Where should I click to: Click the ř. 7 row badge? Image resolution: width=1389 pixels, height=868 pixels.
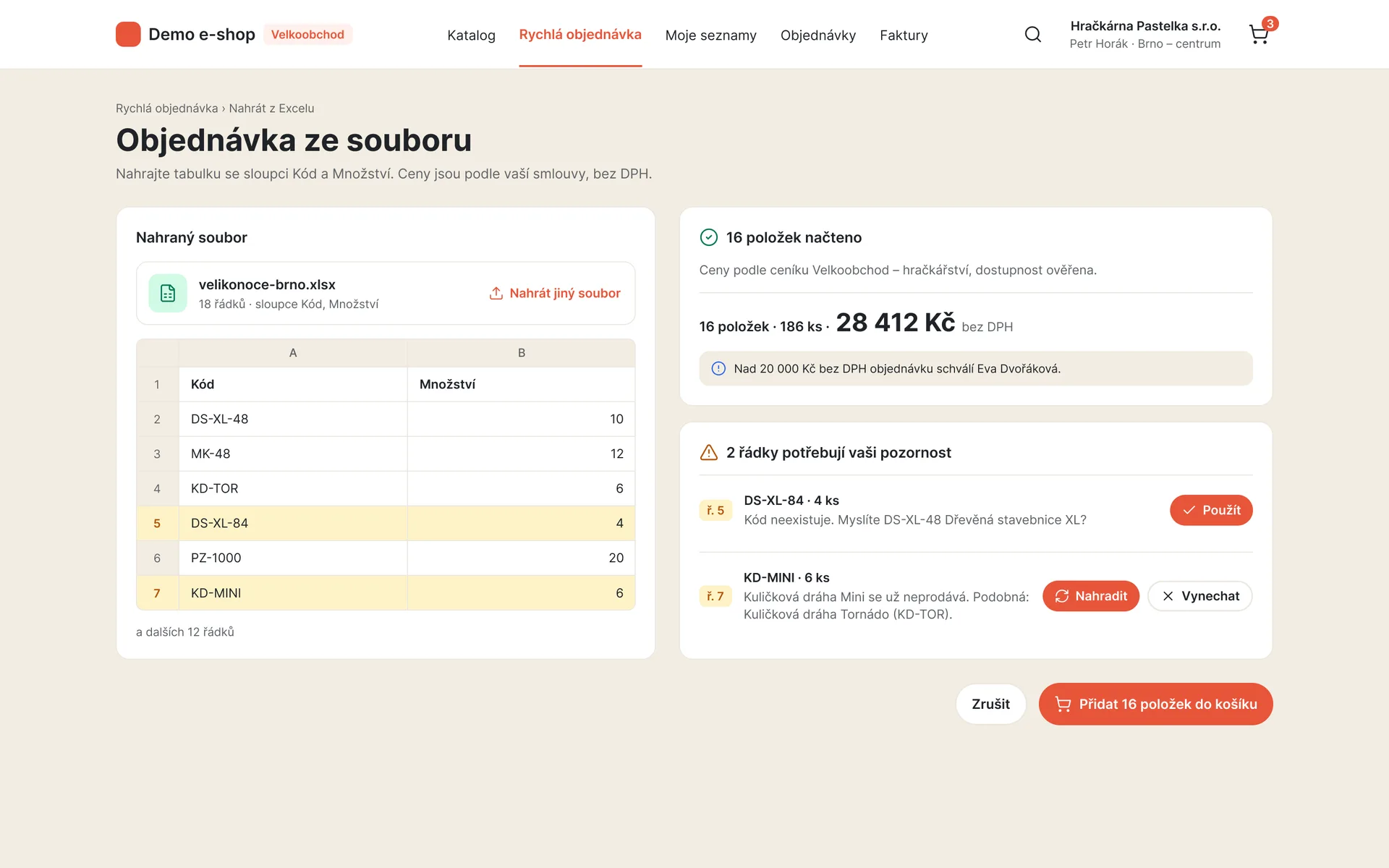[x=715, y=596]
